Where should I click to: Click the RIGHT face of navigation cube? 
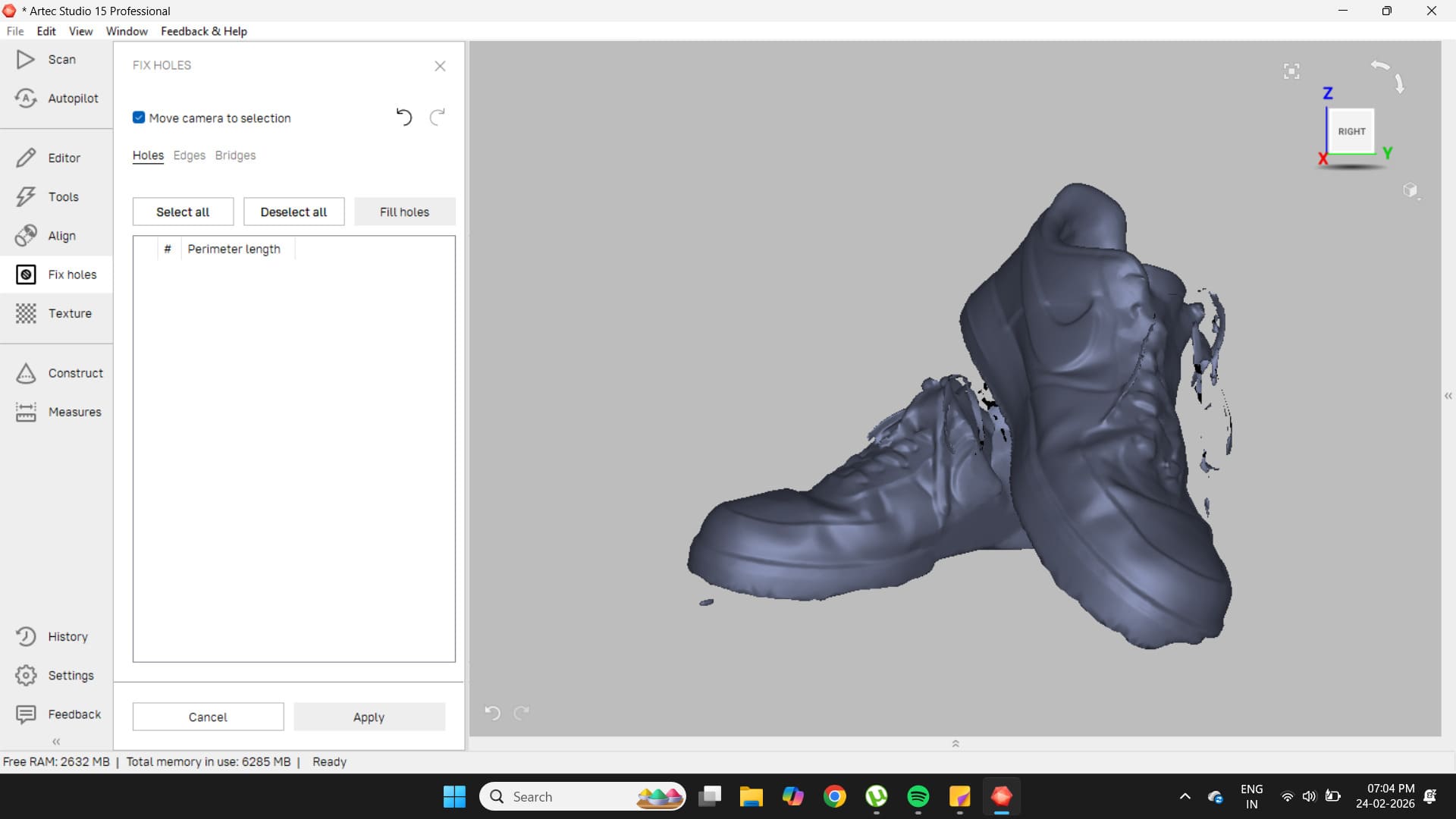[1351, 131]
